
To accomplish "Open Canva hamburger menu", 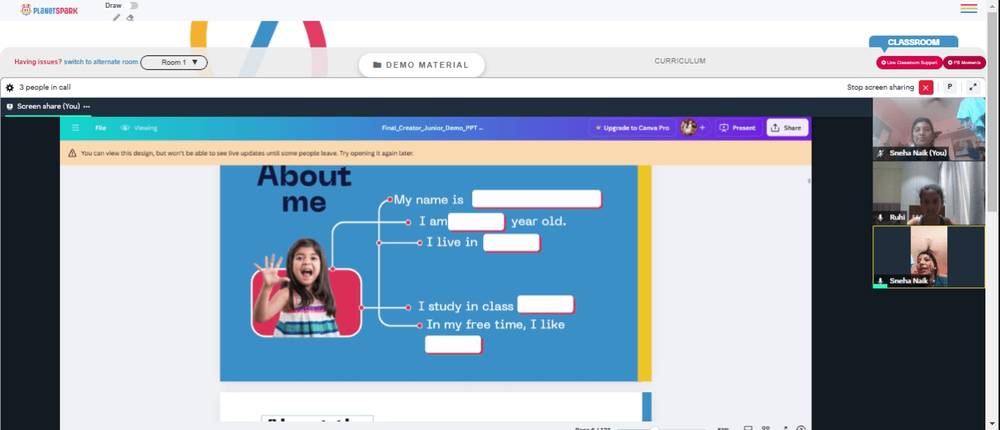I will click(76, 128).
